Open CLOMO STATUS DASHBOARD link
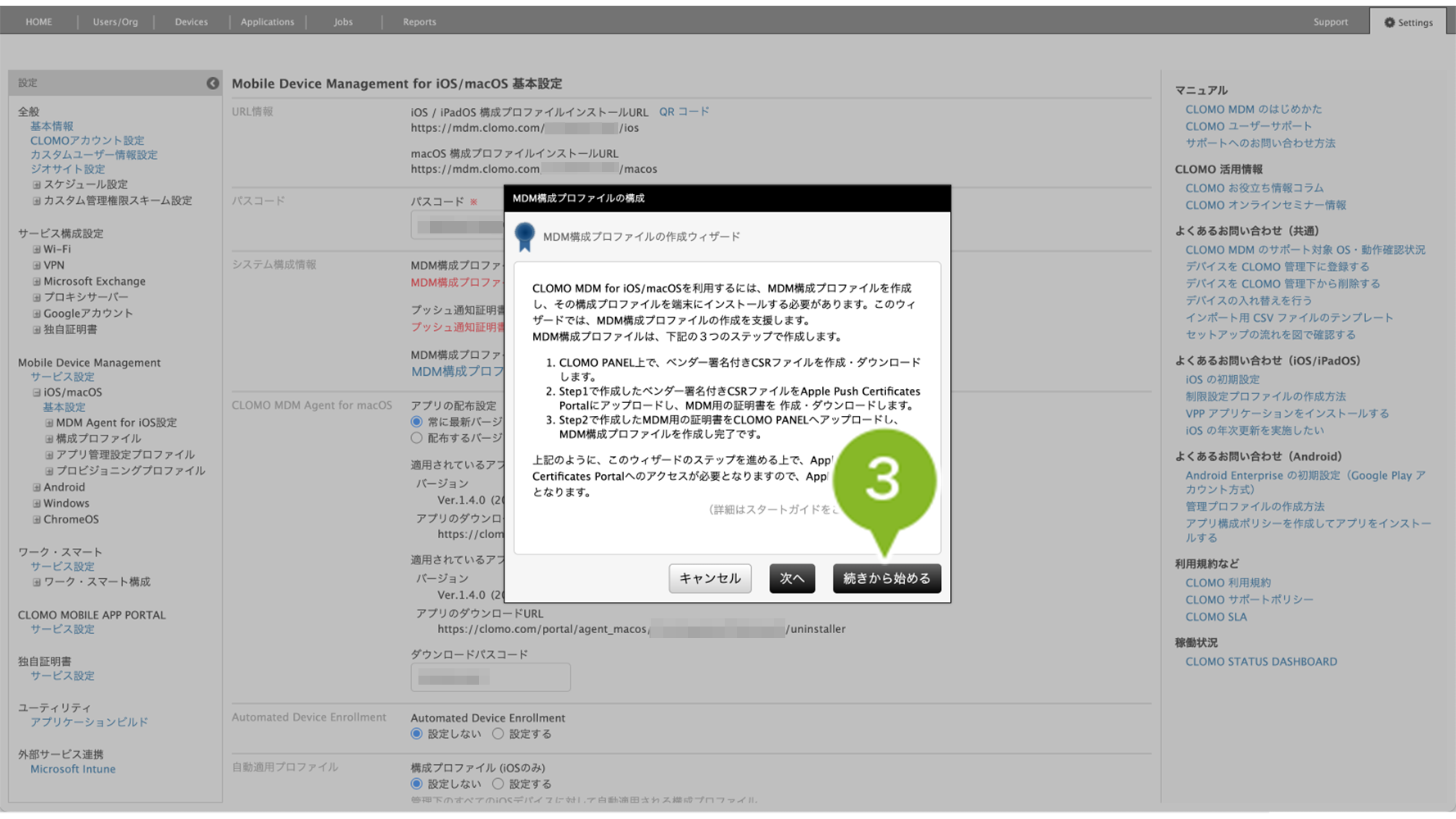The height and width of the screenshot is (819, 1456). [x=1261, y=662]
